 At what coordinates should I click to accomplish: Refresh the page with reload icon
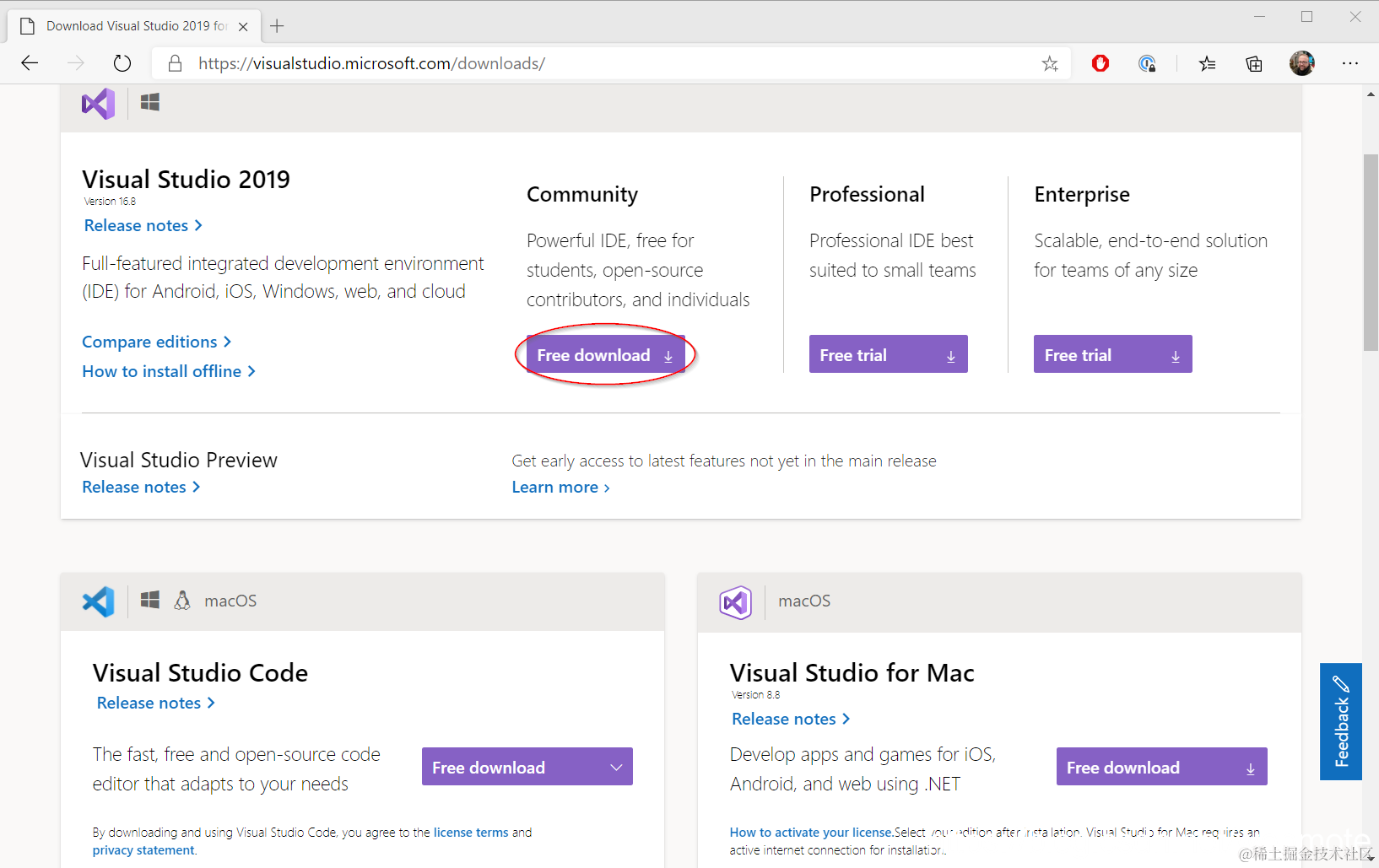122,63
